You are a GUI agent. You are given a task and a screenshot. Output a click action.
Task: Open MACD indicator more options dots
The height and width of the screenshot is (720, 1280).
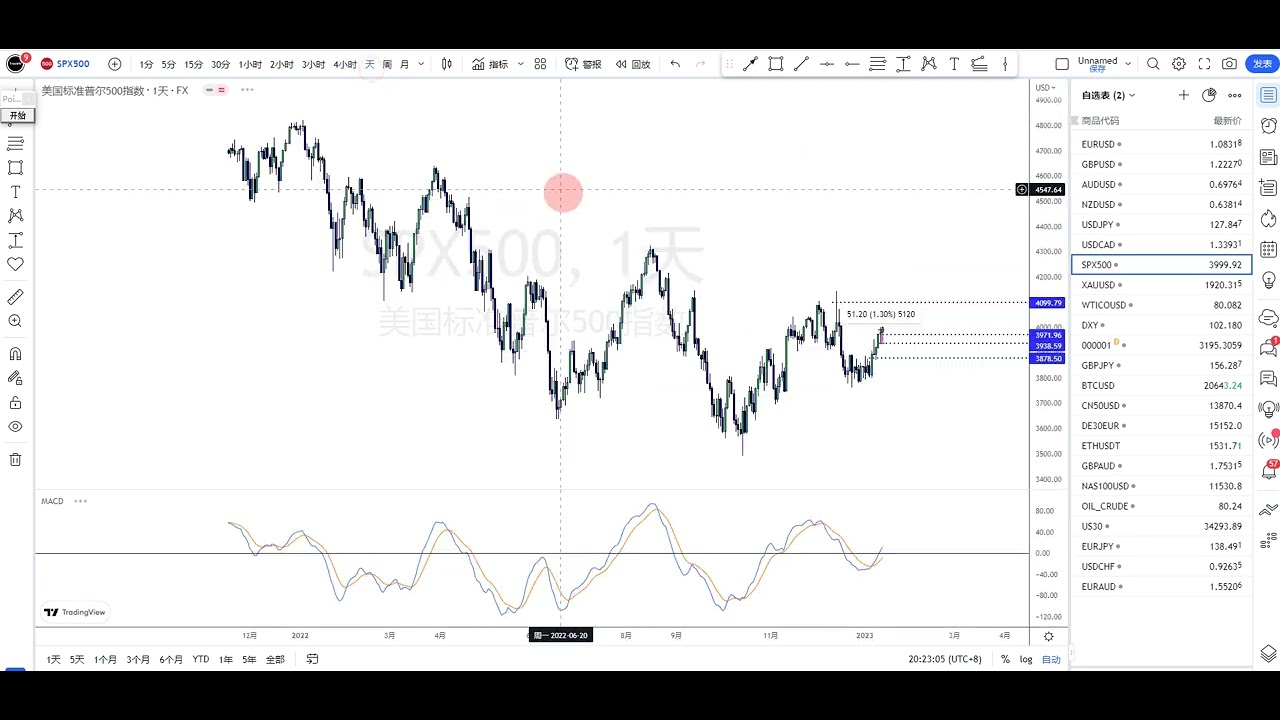[x=80, y=501]
